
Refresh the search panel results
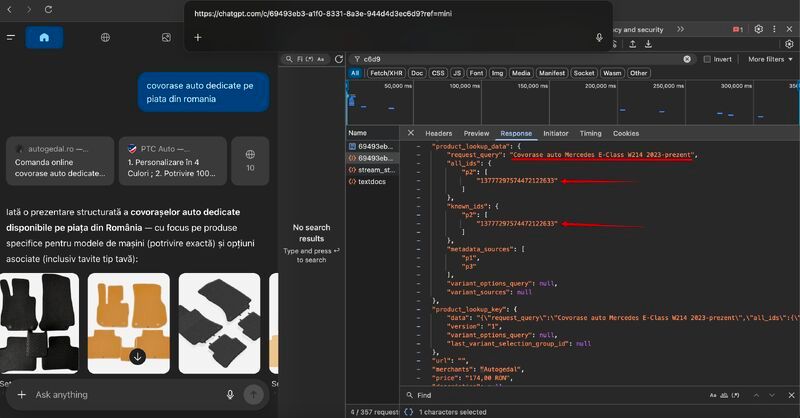click(x=339, y=59)
